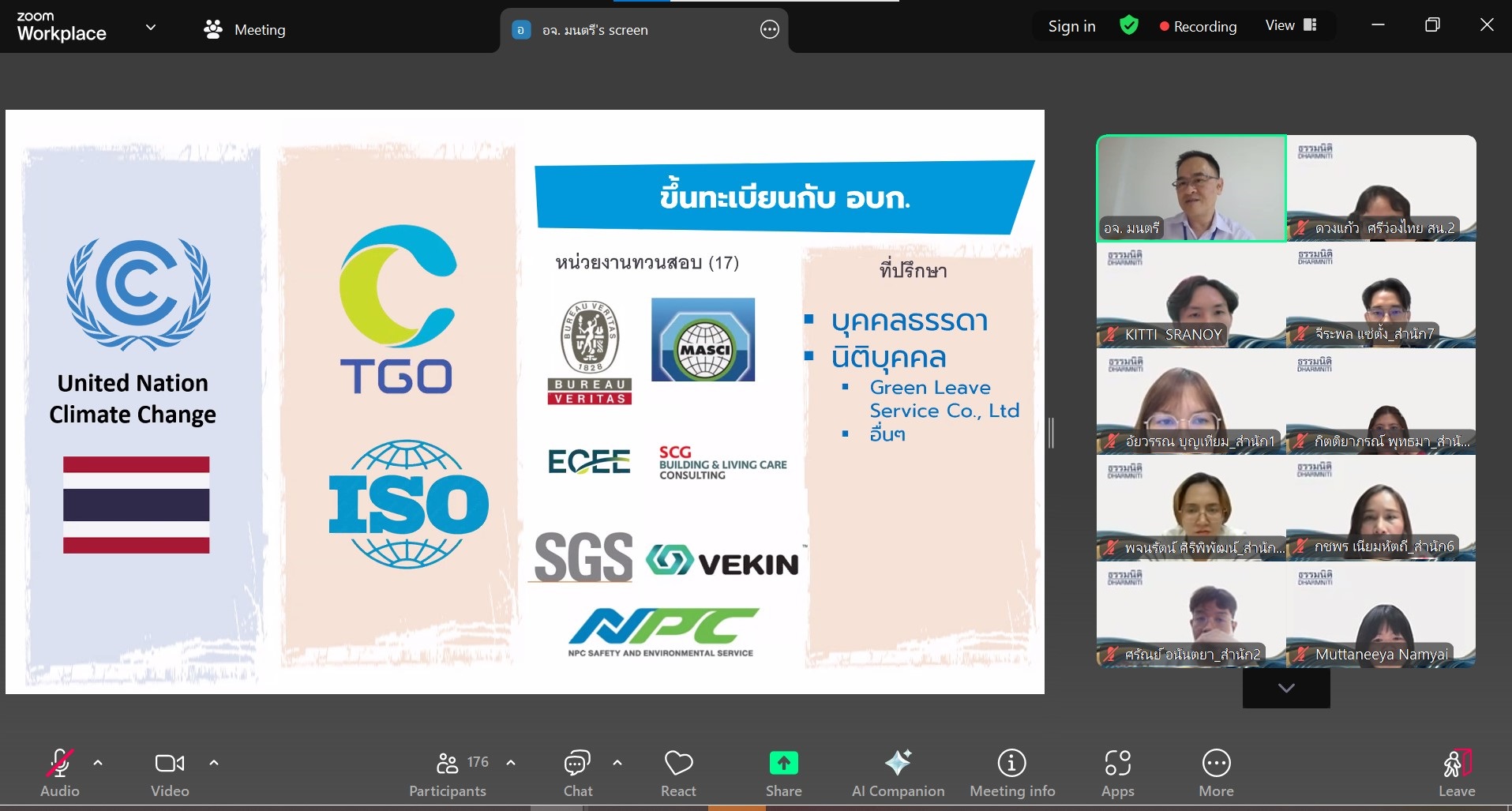Image resolution: width=1512 pixels, height=811 pixels.
Task: Click 'ที่ปรึกษา' heading text
Action: (x=913, y=270)
